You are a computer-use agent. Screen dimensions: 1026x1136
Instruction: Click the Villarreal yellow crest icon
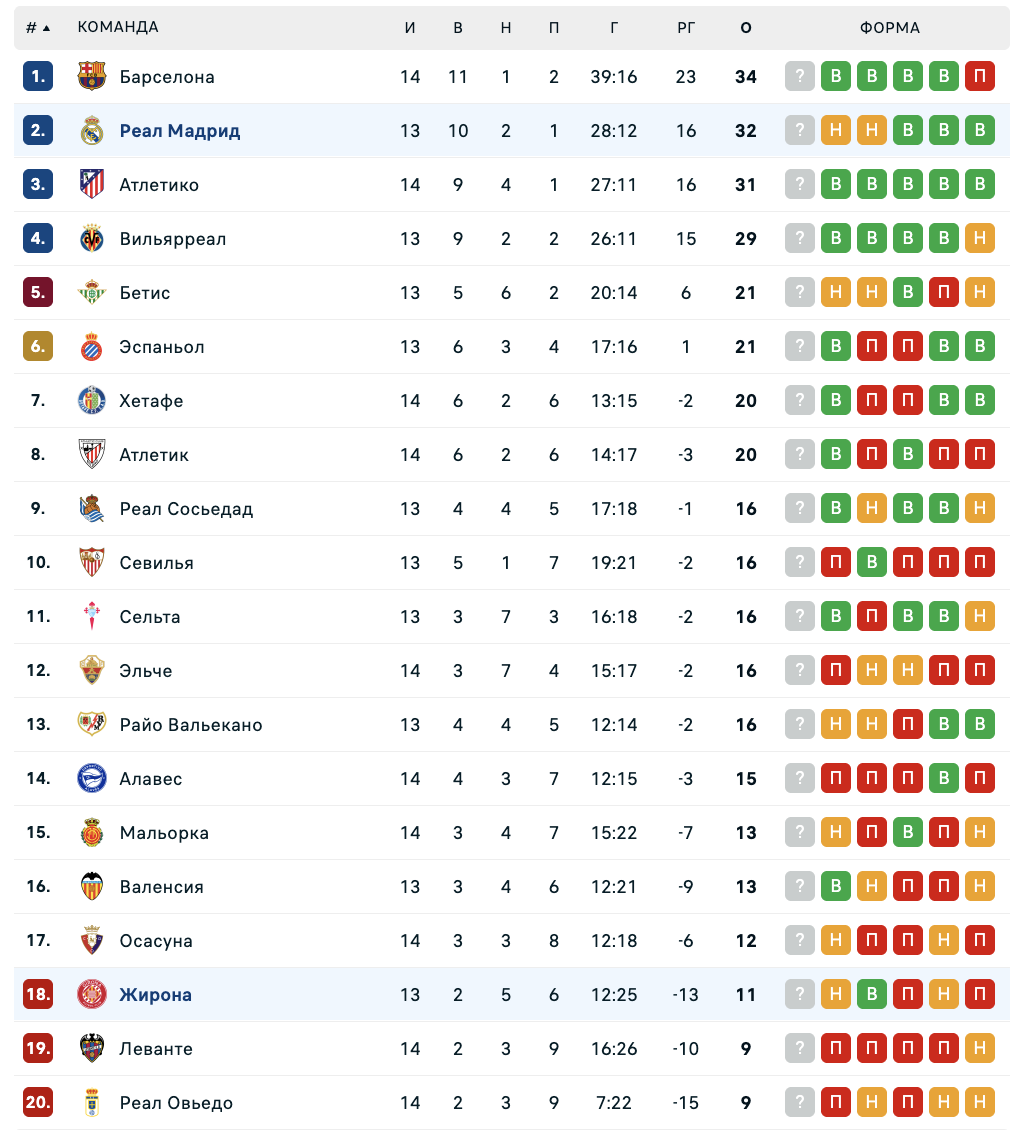92,239
